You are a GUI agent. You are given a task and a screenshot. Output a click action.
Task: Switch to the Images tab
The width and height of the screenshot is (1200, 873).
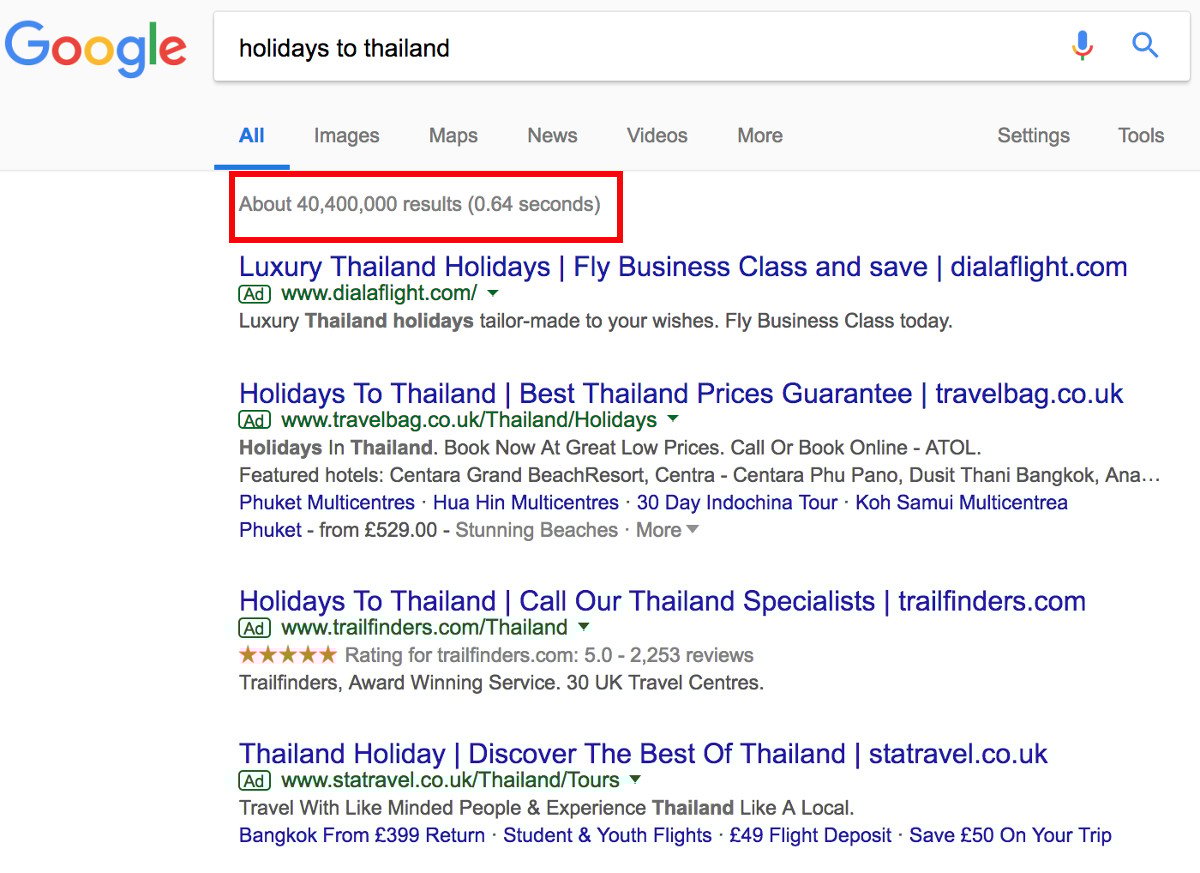pyautogui.click(x=346, y=136)
